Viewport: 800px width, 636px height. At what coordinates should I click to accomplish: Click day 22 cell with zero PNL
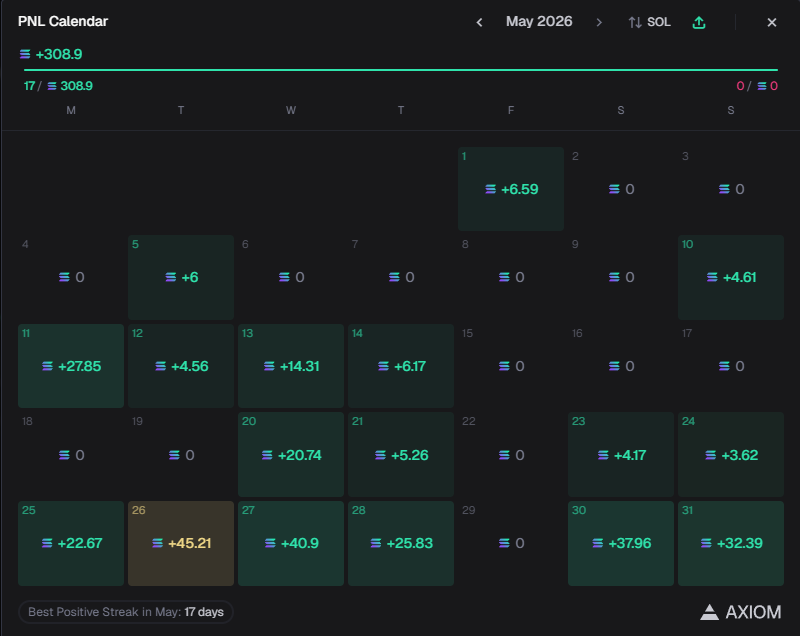(x=511, y=454)
